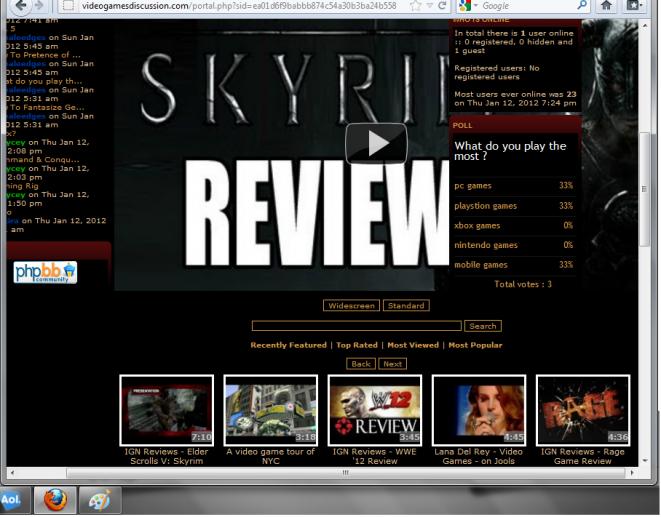Click the 'To Fantasize Ge...' topic link
The width and height of the screenshot is (661, 517).
tap(46, 107)
